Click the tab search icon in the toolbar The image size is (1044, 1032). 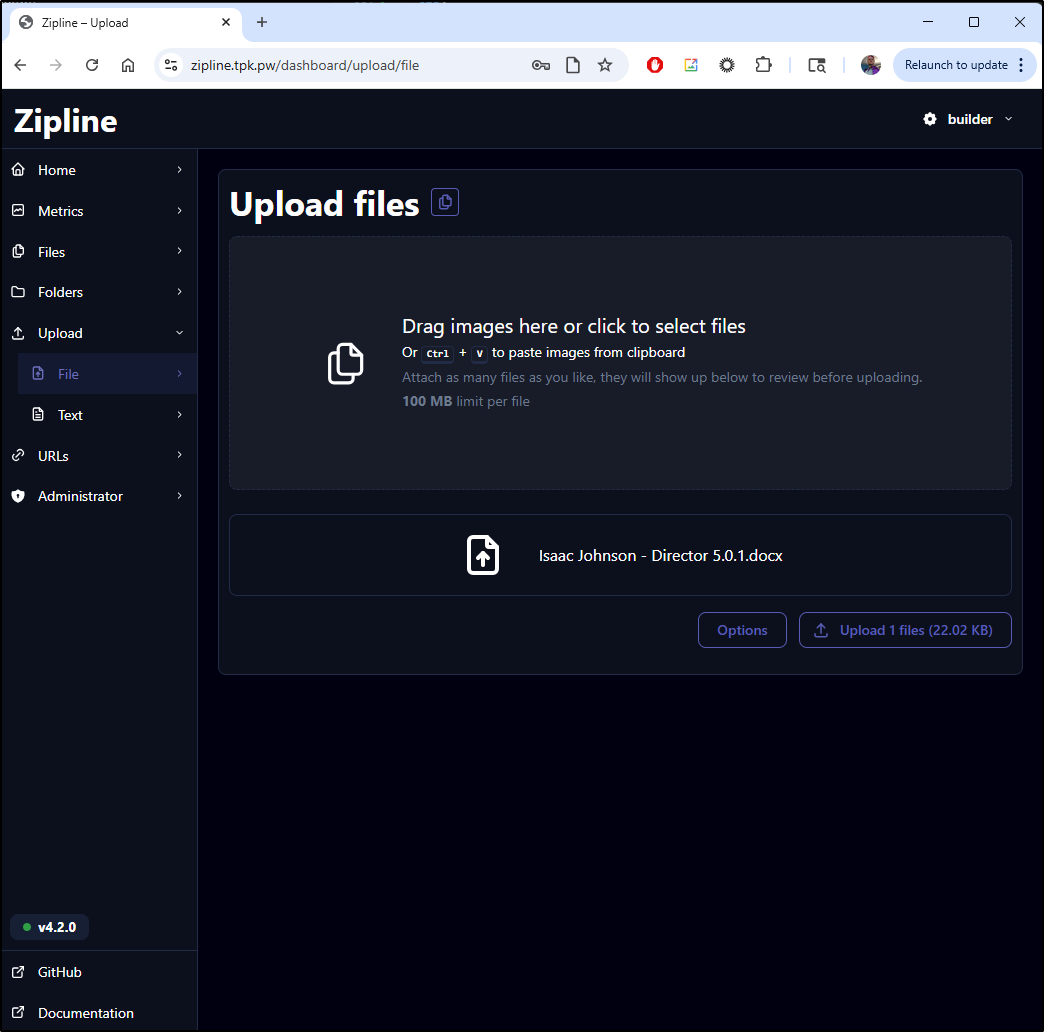pyautogui.click(x=817, y=65)
